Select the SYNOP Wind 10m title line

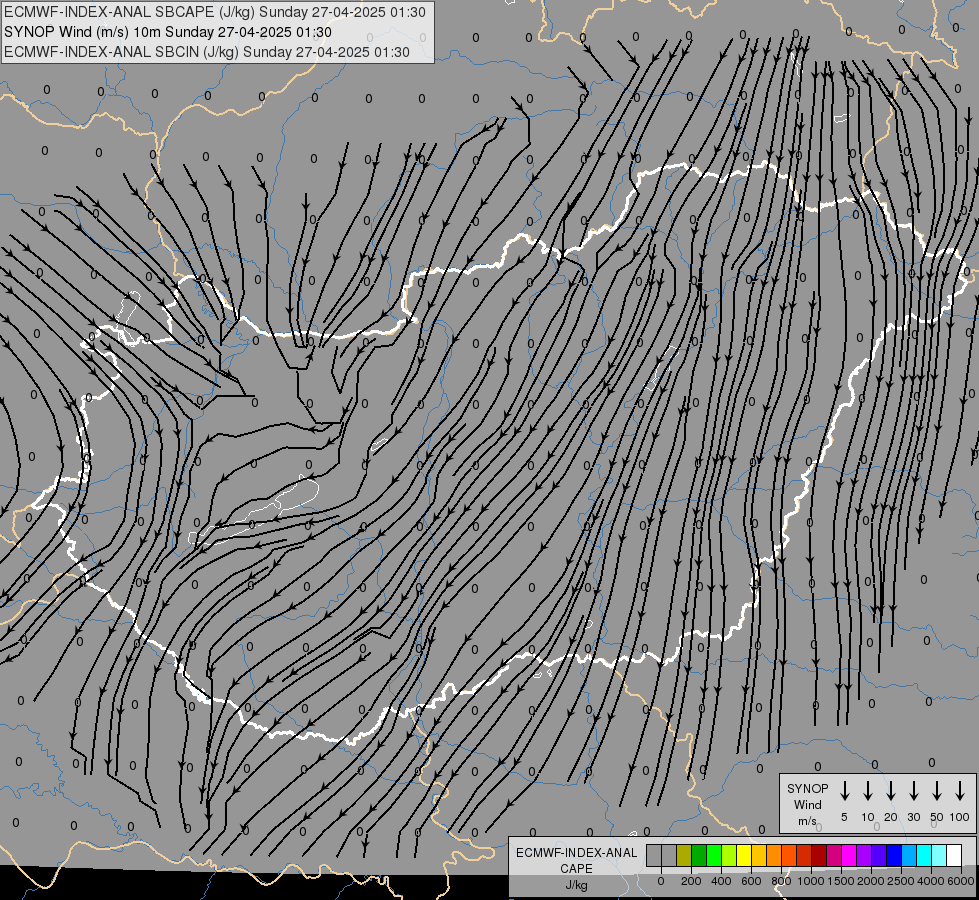[168, 32]
